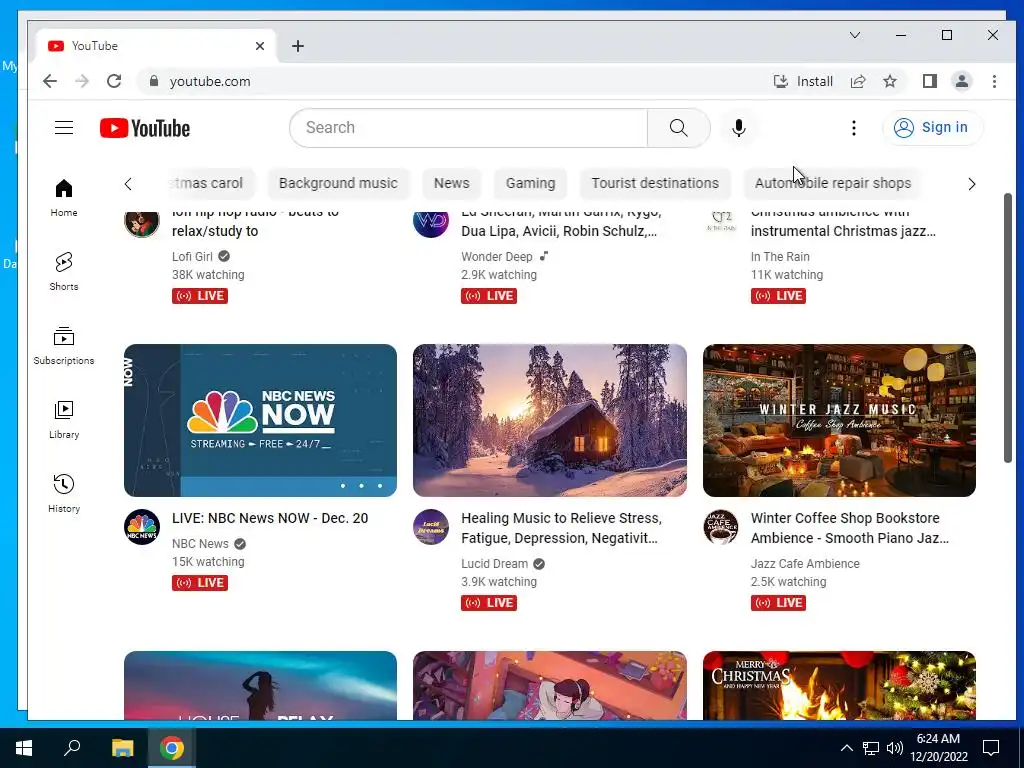The width and height of the screenshot is (1024, 768).
Task: Click the Lucid Dream channel name
Action: (x=494, y=564)
